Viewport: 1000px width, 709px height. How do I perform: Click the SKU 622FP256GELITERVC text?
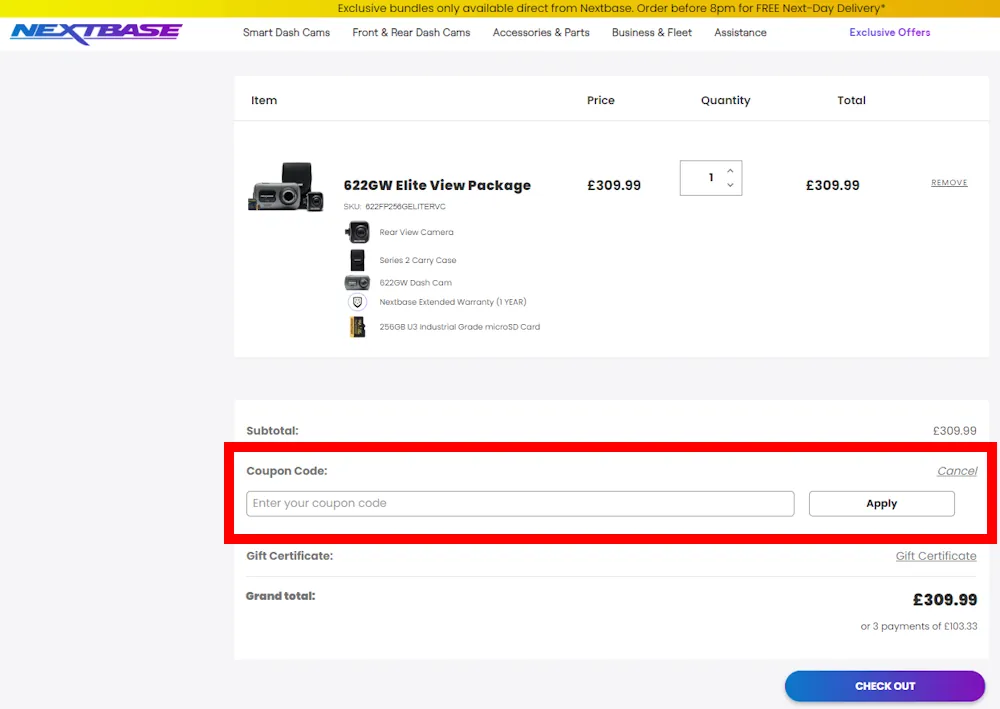point(394,207)
